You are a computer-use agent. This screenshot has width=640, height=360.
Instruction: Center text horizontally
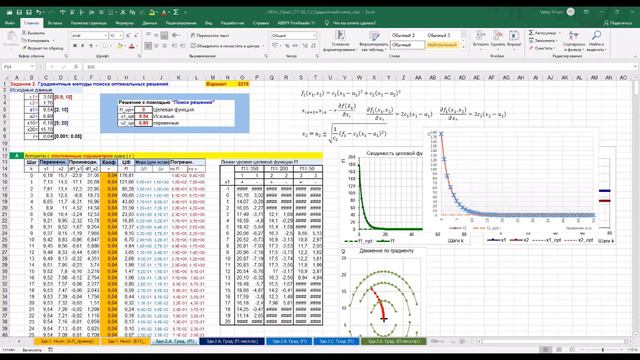tap(156, 46)
